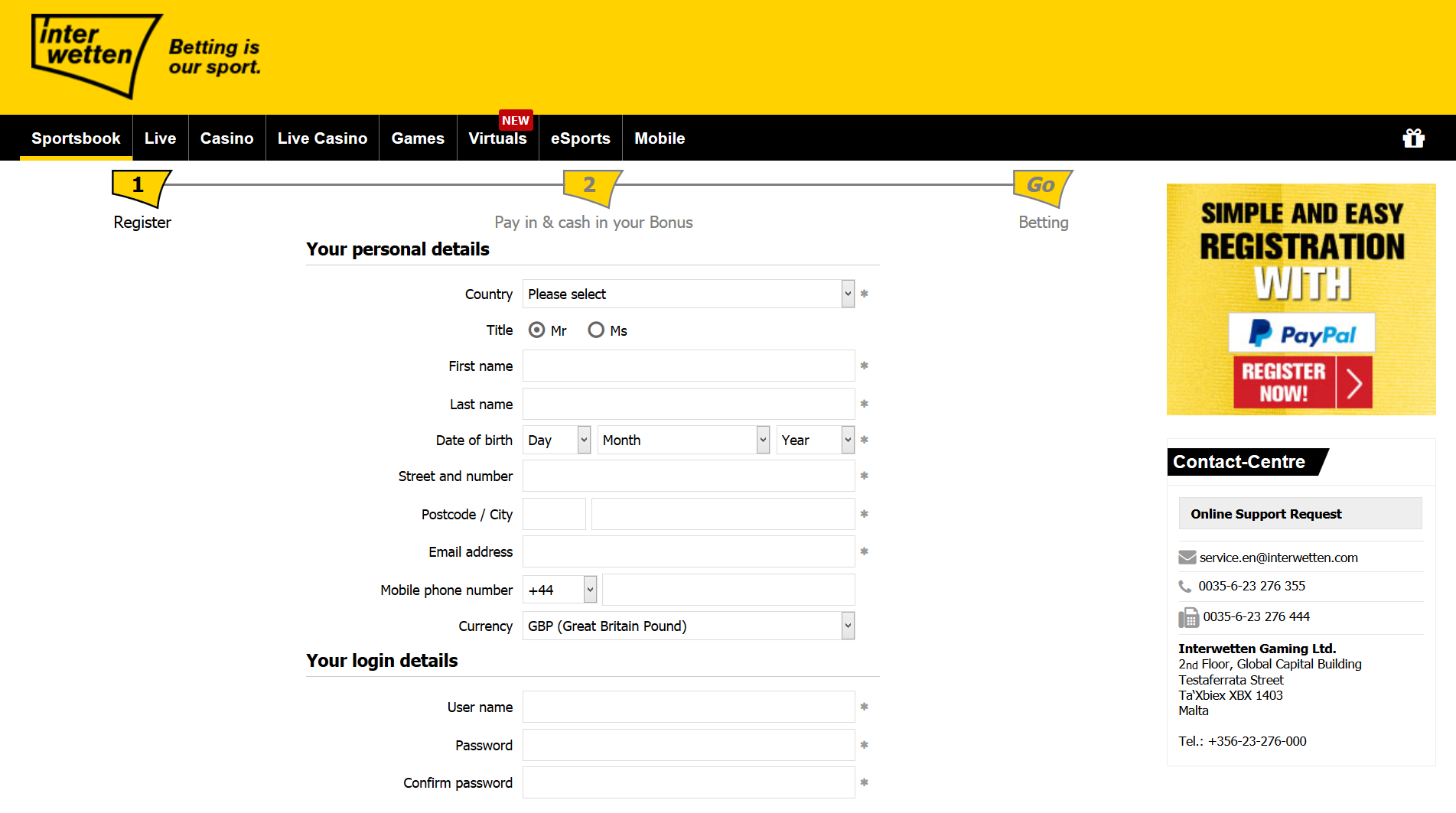
Task: Click the Interwetten logo
Action: tap(96, 56)
